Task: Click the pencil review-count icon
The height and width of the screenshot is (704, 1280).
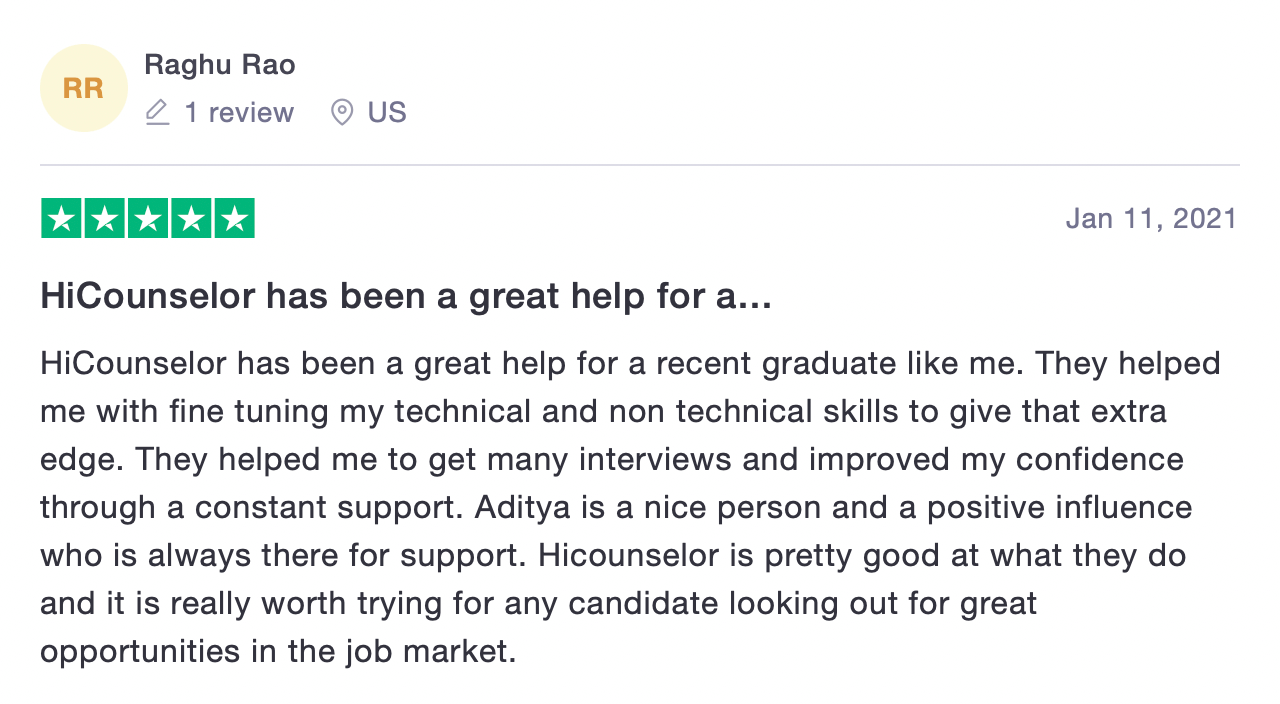Action: tap(157, 112)
